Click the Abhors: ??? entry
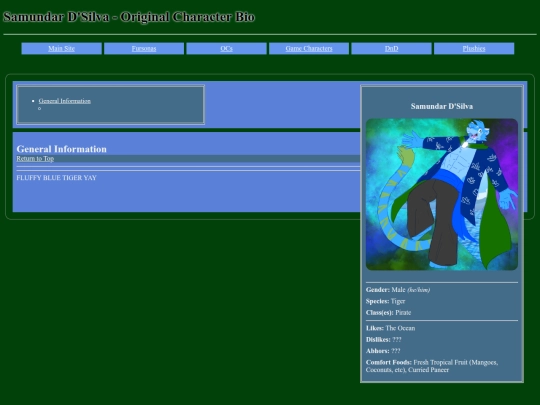Screen dimensions: 540x405 pyautogui.click(x=383, y=351)
